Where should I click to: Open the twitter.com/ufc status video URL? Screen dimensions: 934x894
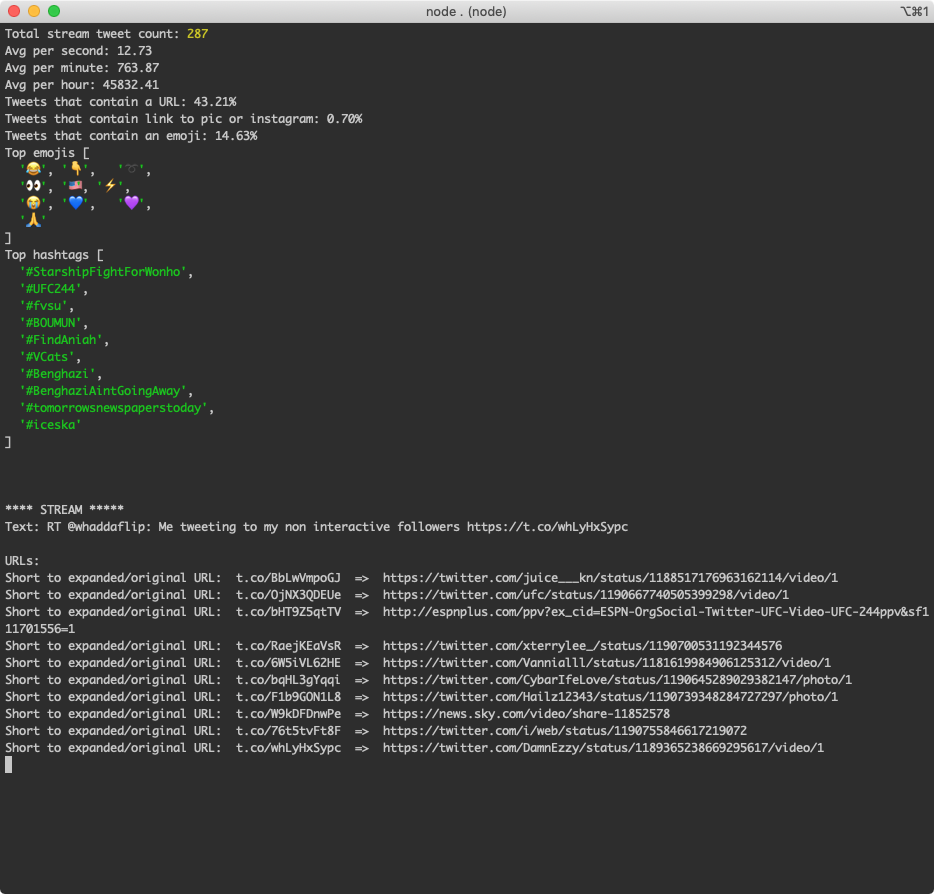click(586, 594)
